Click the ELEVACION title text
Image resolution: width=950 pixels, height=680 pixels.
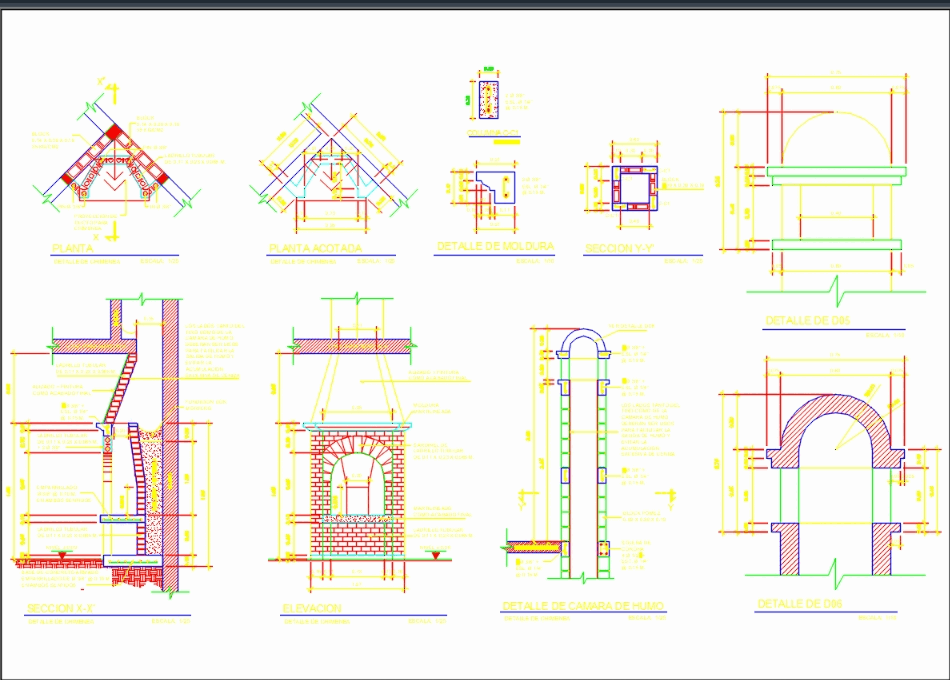coord(310,605)
